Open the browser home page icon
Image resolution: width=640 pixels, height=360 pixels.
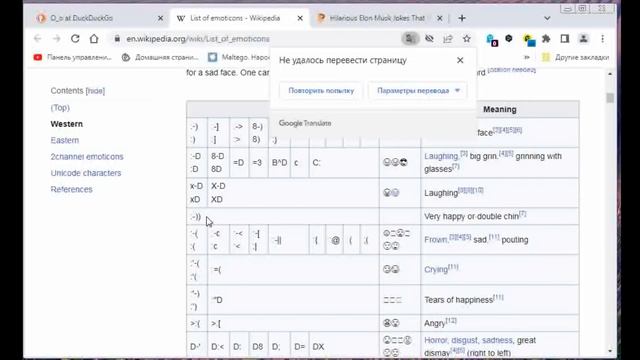(x=94, y=39)
